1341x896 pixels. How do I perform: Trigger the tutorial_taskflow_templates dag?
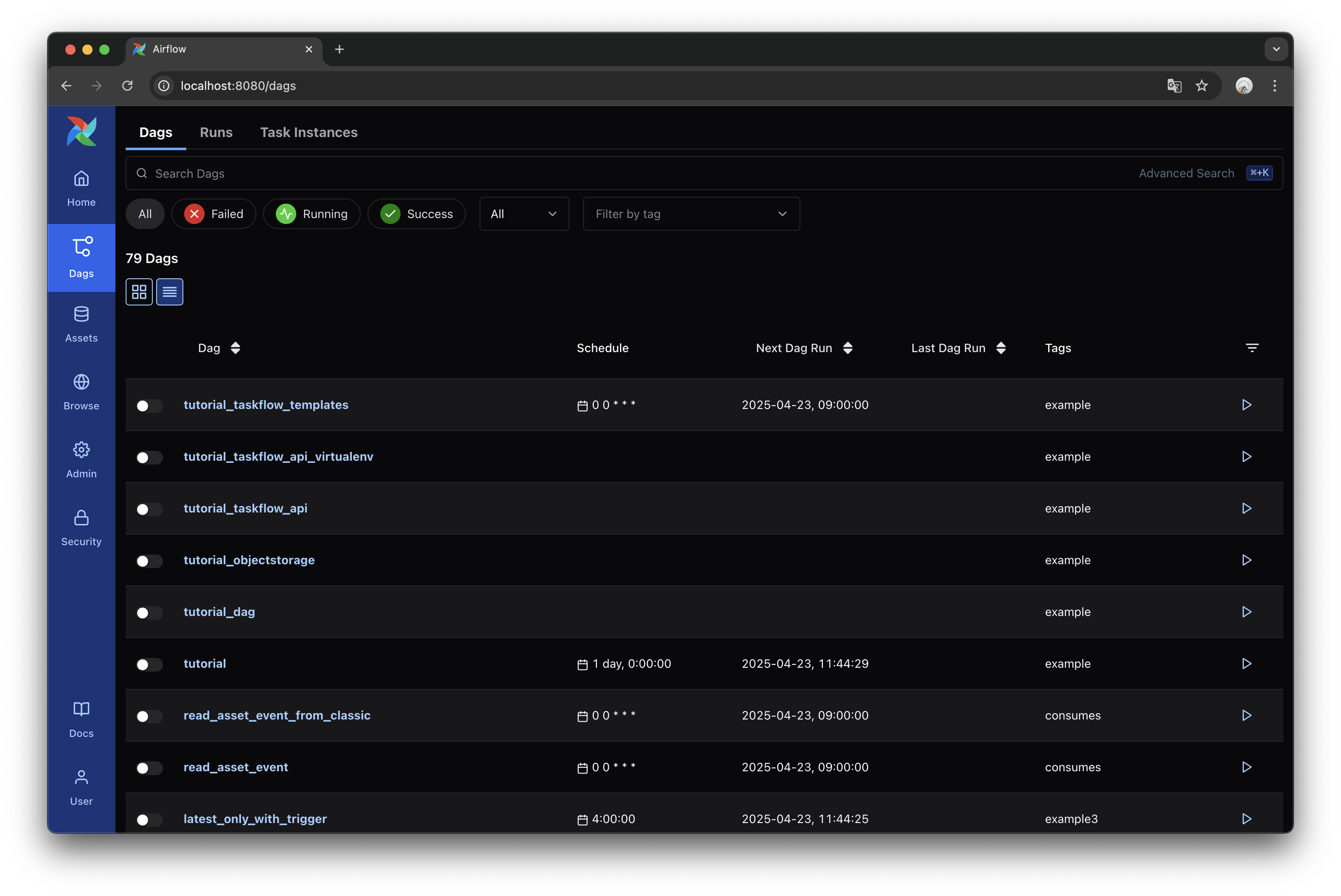(x=1246, y=405)
